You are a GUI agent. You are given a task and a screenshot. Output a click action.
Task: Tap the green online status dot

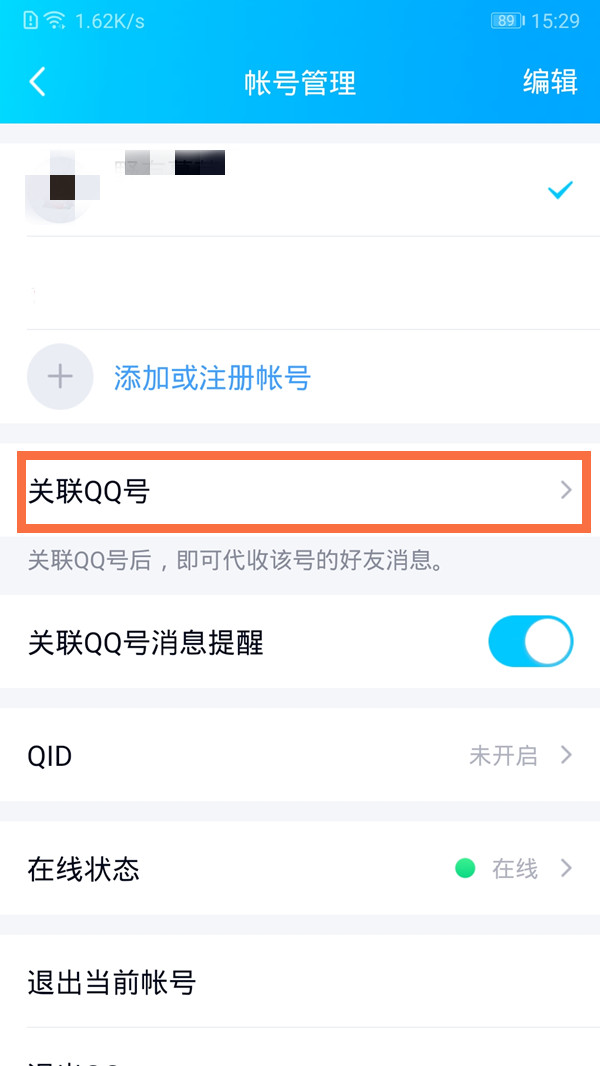click(465, 869)
